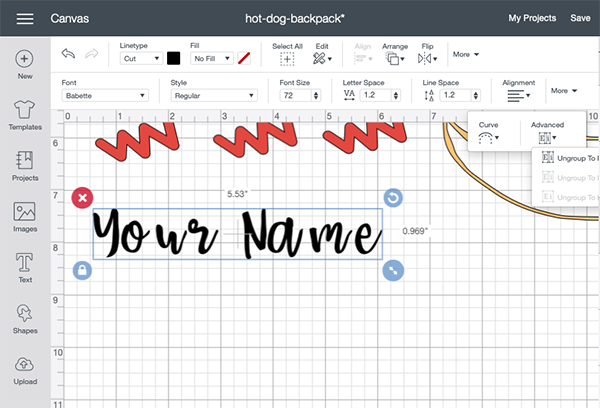600x408 pixels.
Task: Expand the More menu in the text toolbar
Action: [x=564, y=91]
